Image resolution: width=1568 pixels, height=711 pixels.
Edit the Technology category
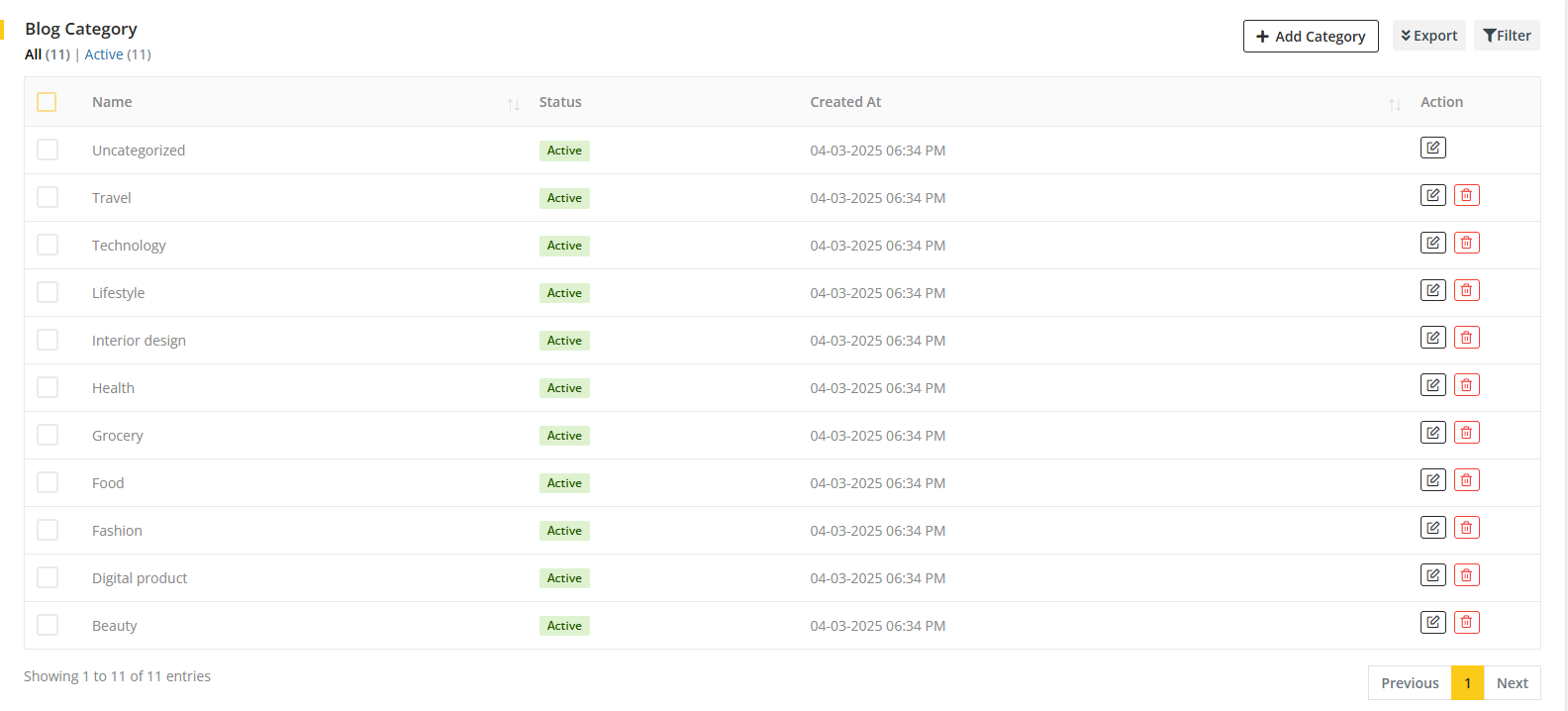tap(1432, 243)
